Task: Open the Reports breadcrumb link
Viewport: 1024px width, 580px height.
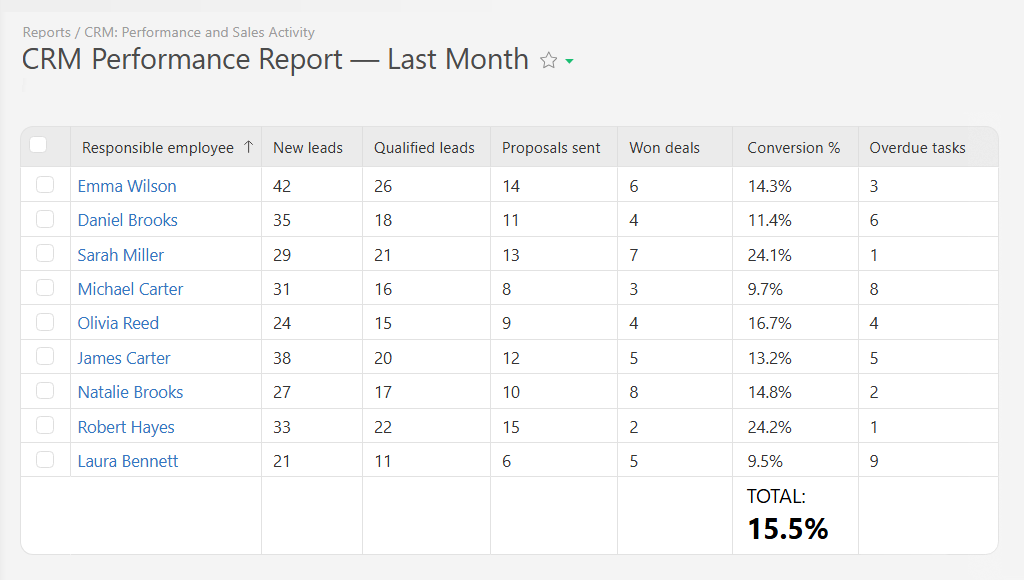Action: click(46, 32)
